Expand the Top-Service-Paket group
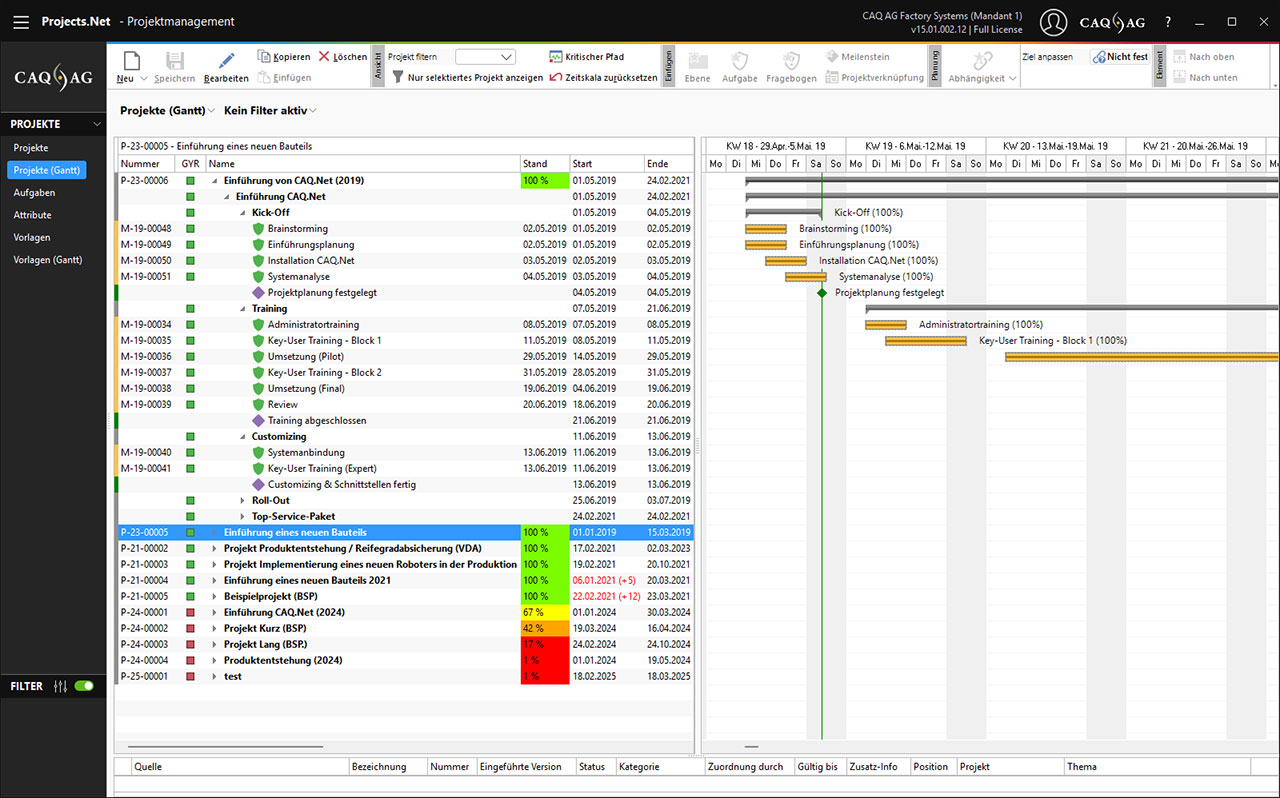 pyautogui.click(x=242, y=517)
